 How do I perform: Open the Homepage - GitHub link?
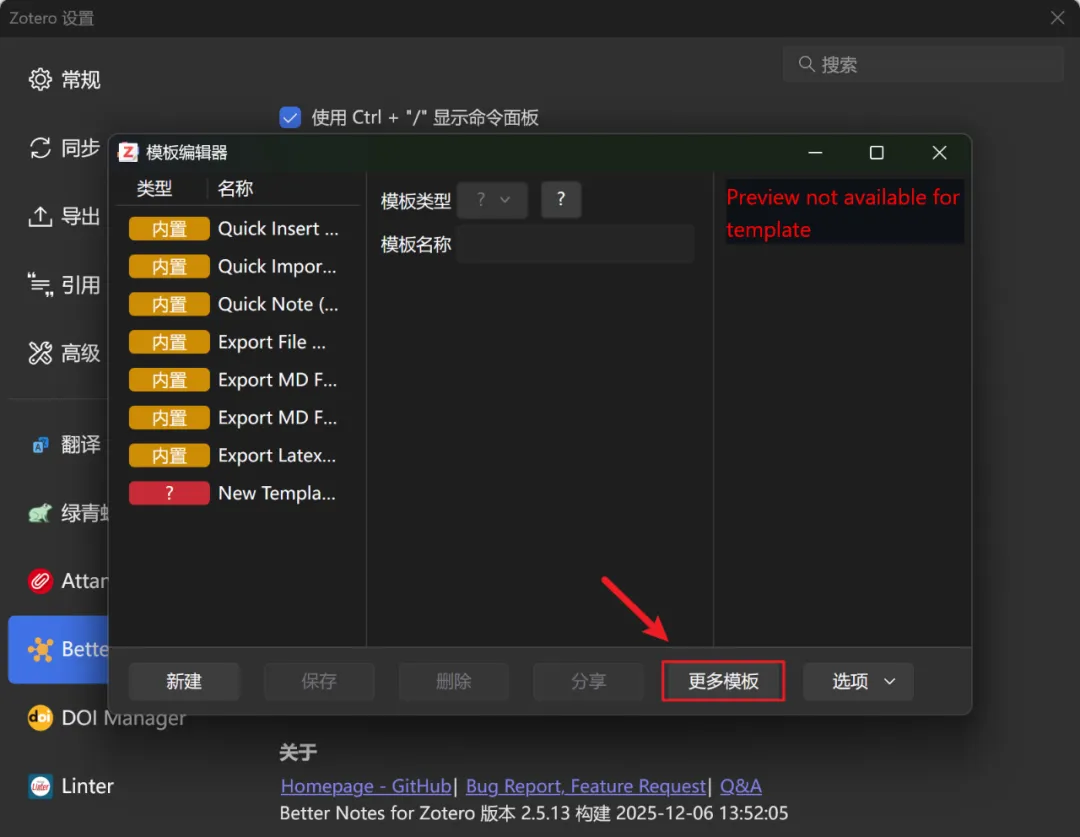coord(366,786)
